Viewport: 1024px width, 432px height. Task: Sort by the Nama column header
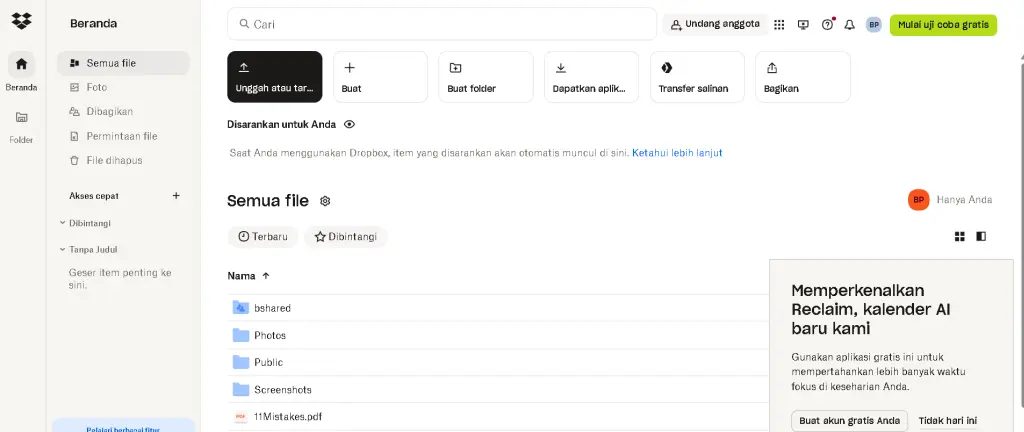(242, 276)
